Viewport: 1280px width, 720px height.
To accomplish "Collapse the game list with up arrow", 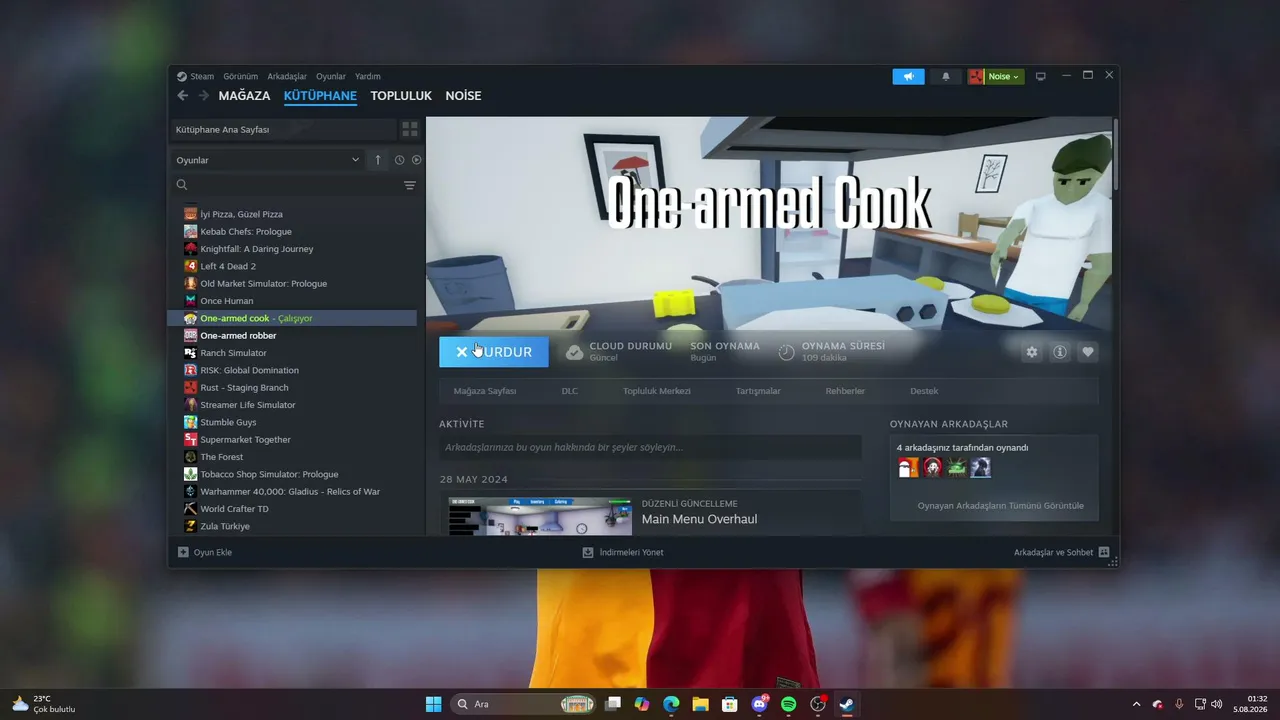I will point(378,160).
